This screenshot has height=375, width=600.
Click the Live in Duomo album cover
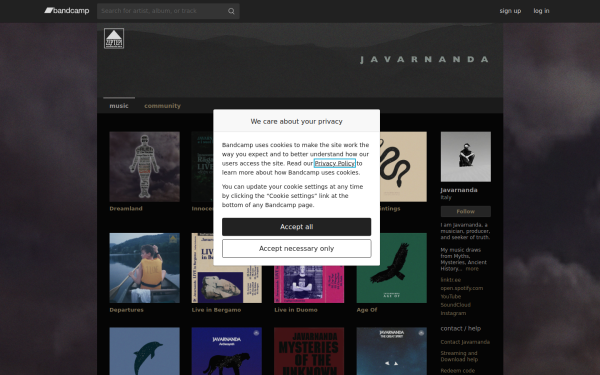click(309, 284)
